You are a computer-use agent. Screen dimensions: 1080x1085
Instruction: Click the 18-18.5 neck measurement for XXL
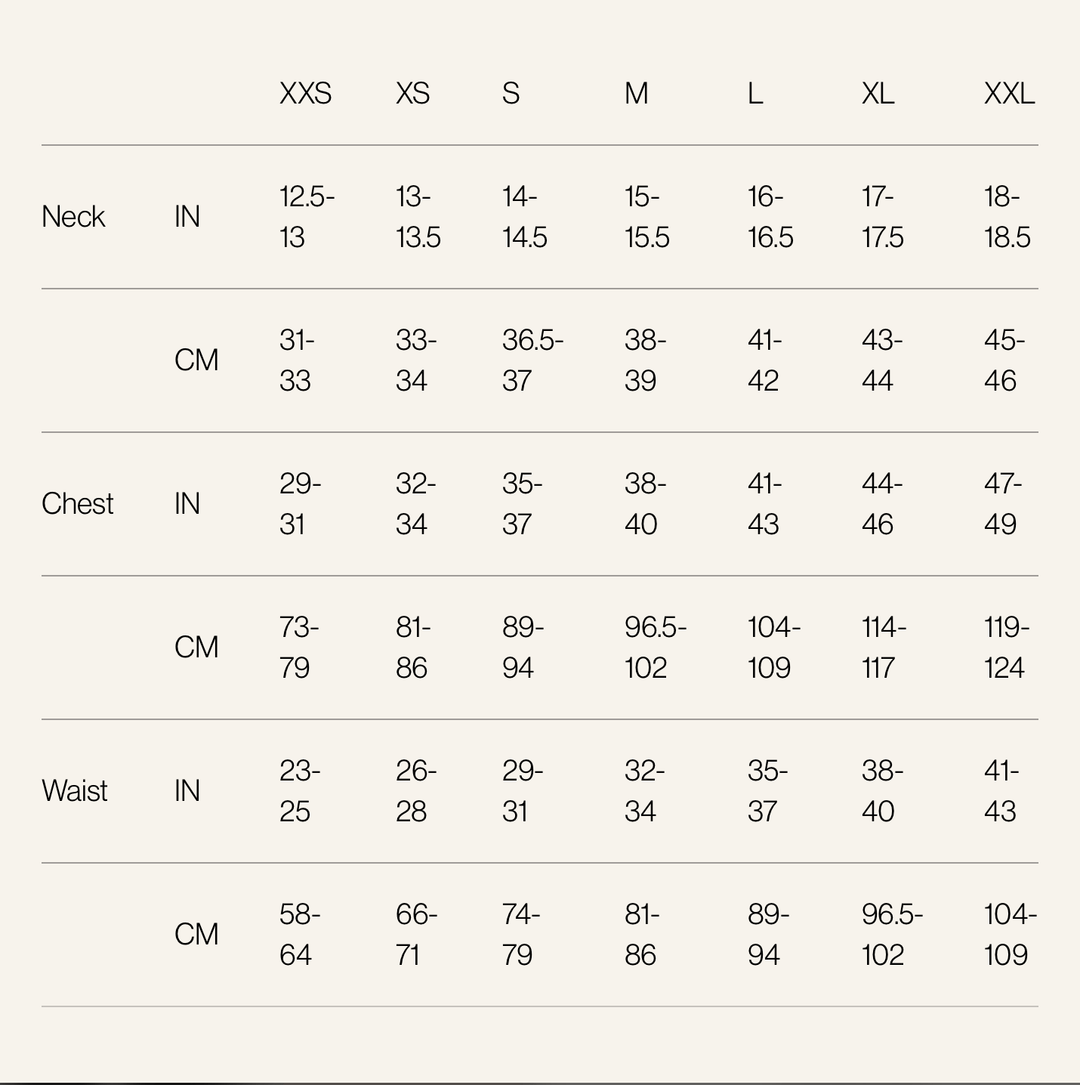[1005, 217]
